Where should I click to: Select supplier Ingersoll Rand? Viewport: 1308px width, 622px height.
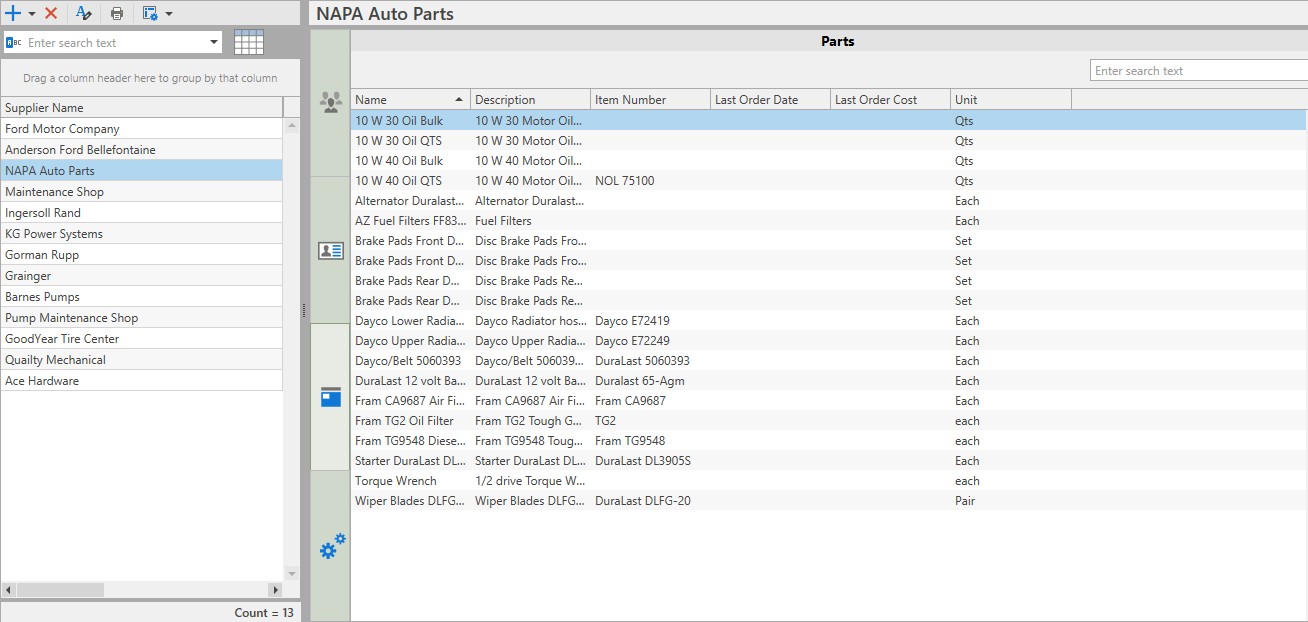click(142, 212)
